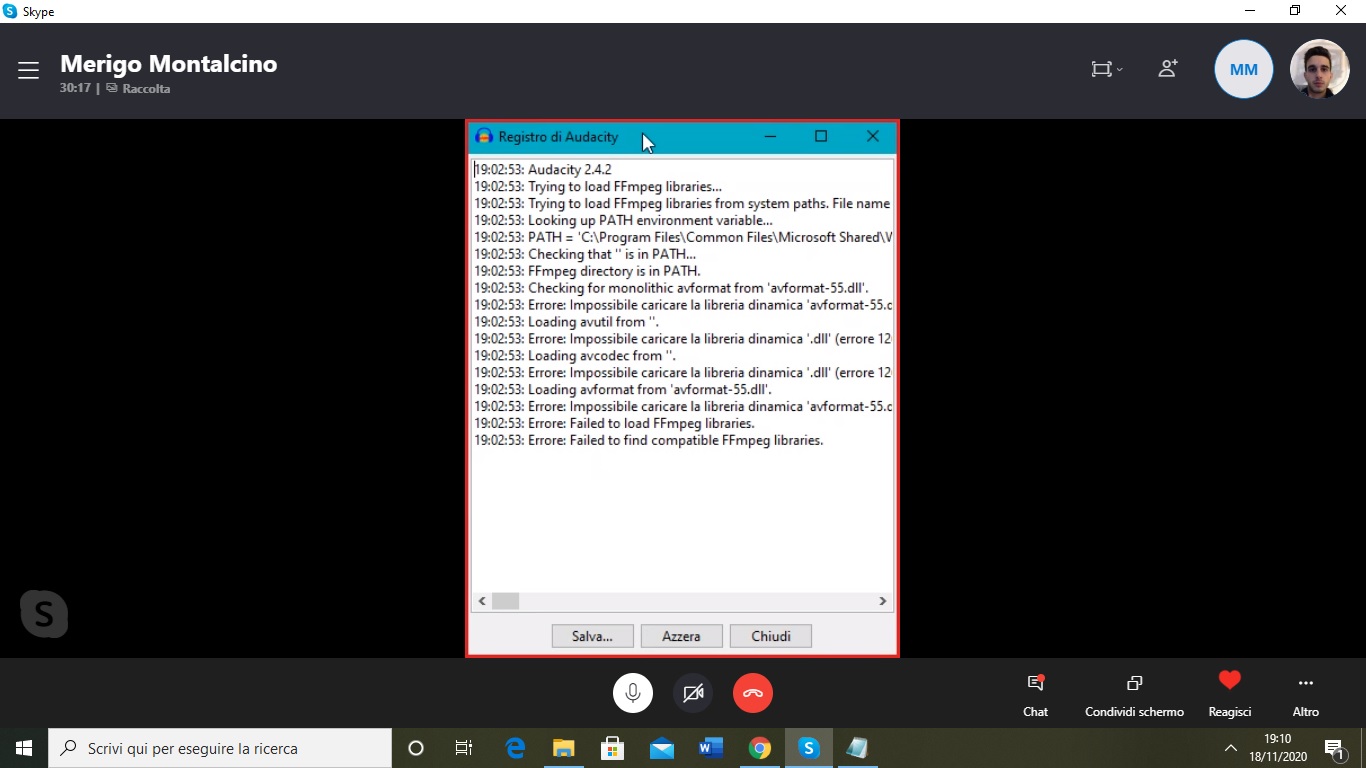Open the Windows Start menu
This screenshot has height=768, width=1366.
[x=23, y=748]
